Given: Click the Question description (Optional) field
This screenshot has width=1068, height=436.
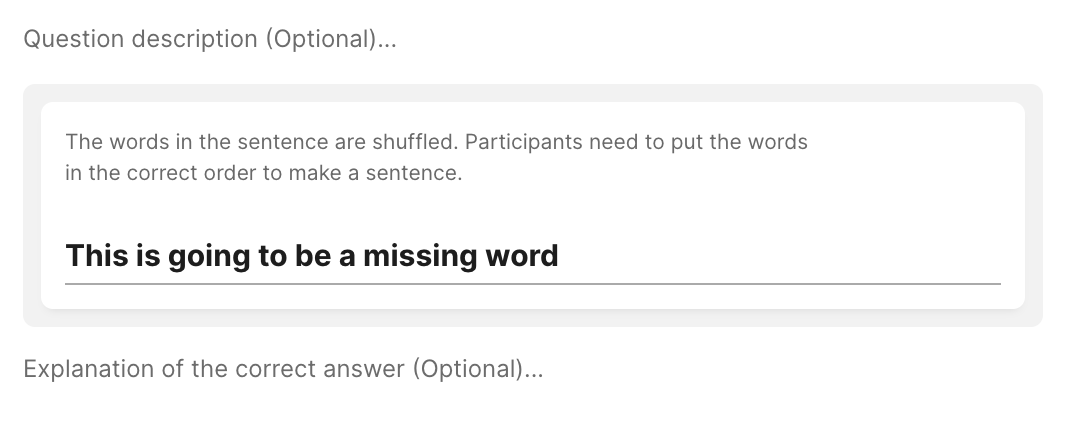Looking at the screenshot, I should coord(210,40).
